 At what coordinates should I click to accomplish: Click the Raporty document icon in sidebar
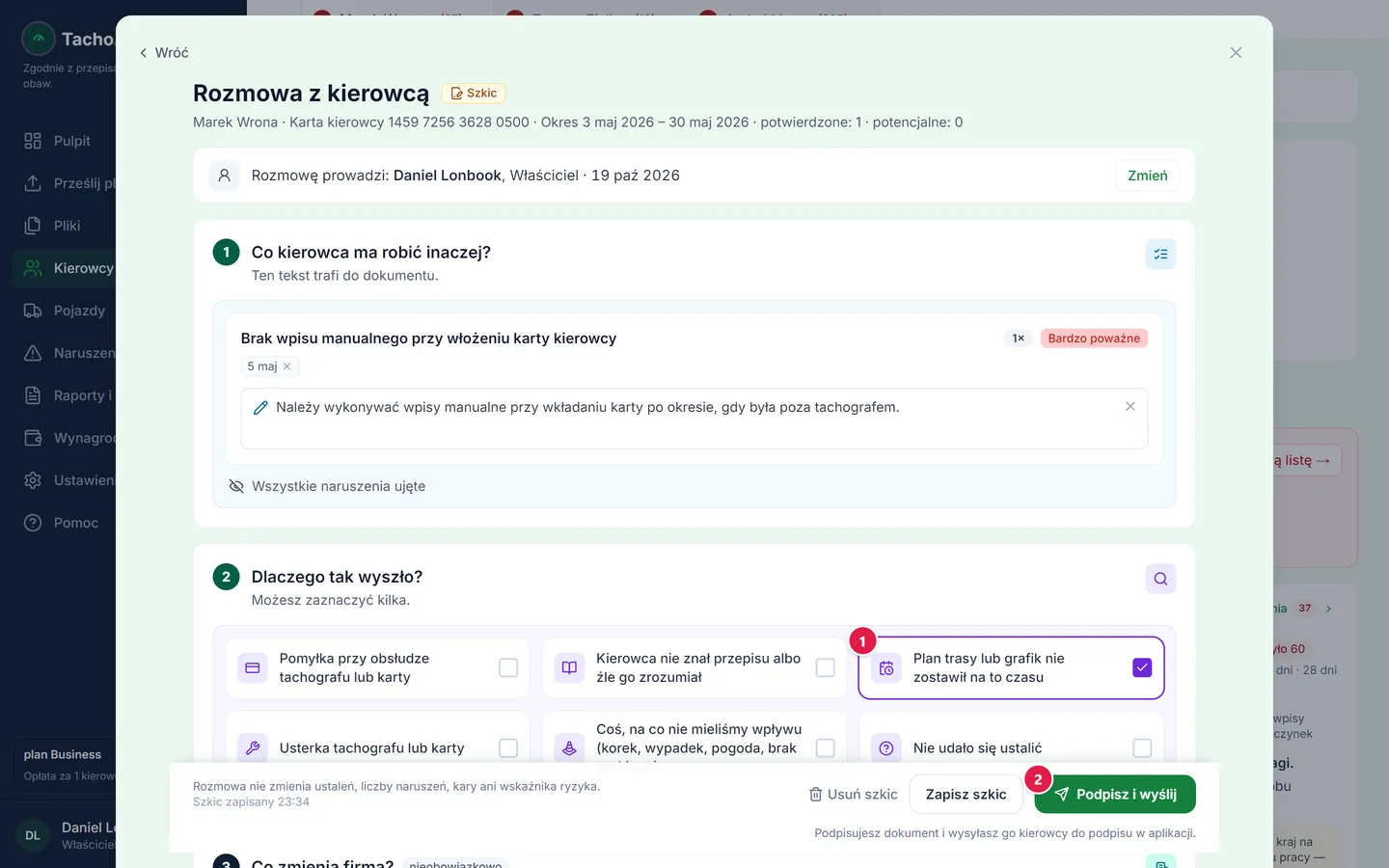pos(33,395)
